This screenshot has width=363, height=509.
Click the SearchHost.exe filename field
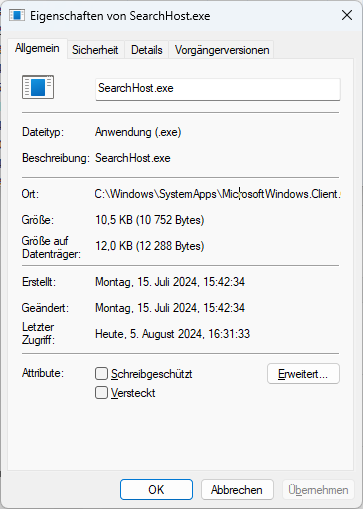[218, 89]
